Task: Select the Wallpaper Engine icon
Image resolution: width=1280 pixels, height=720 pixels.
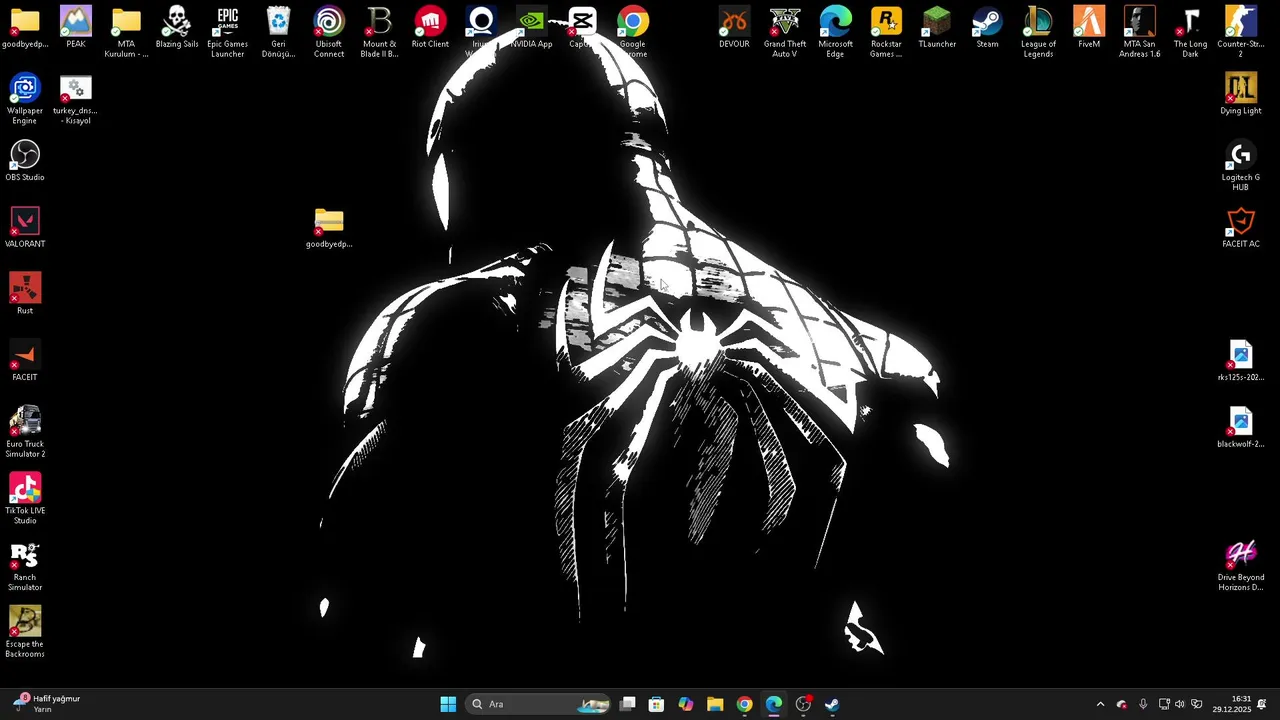Action: click(x=25, y=99)
